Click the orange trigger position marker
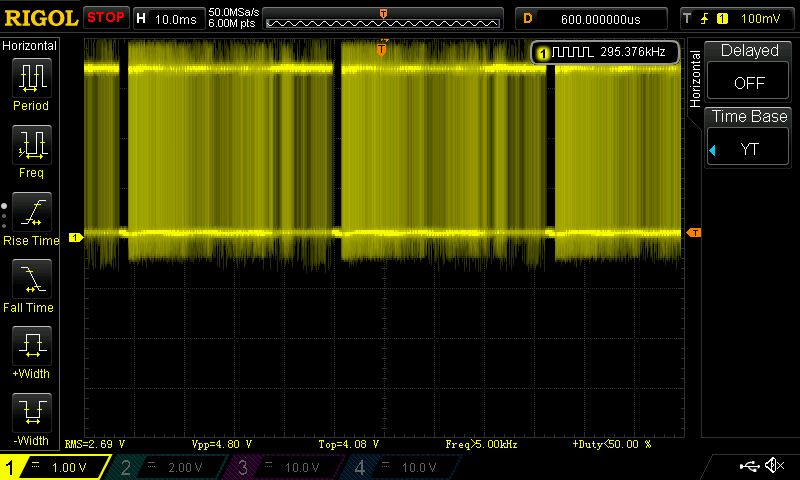800x480 pixels. pyautogui.click(x=382, y=47)
